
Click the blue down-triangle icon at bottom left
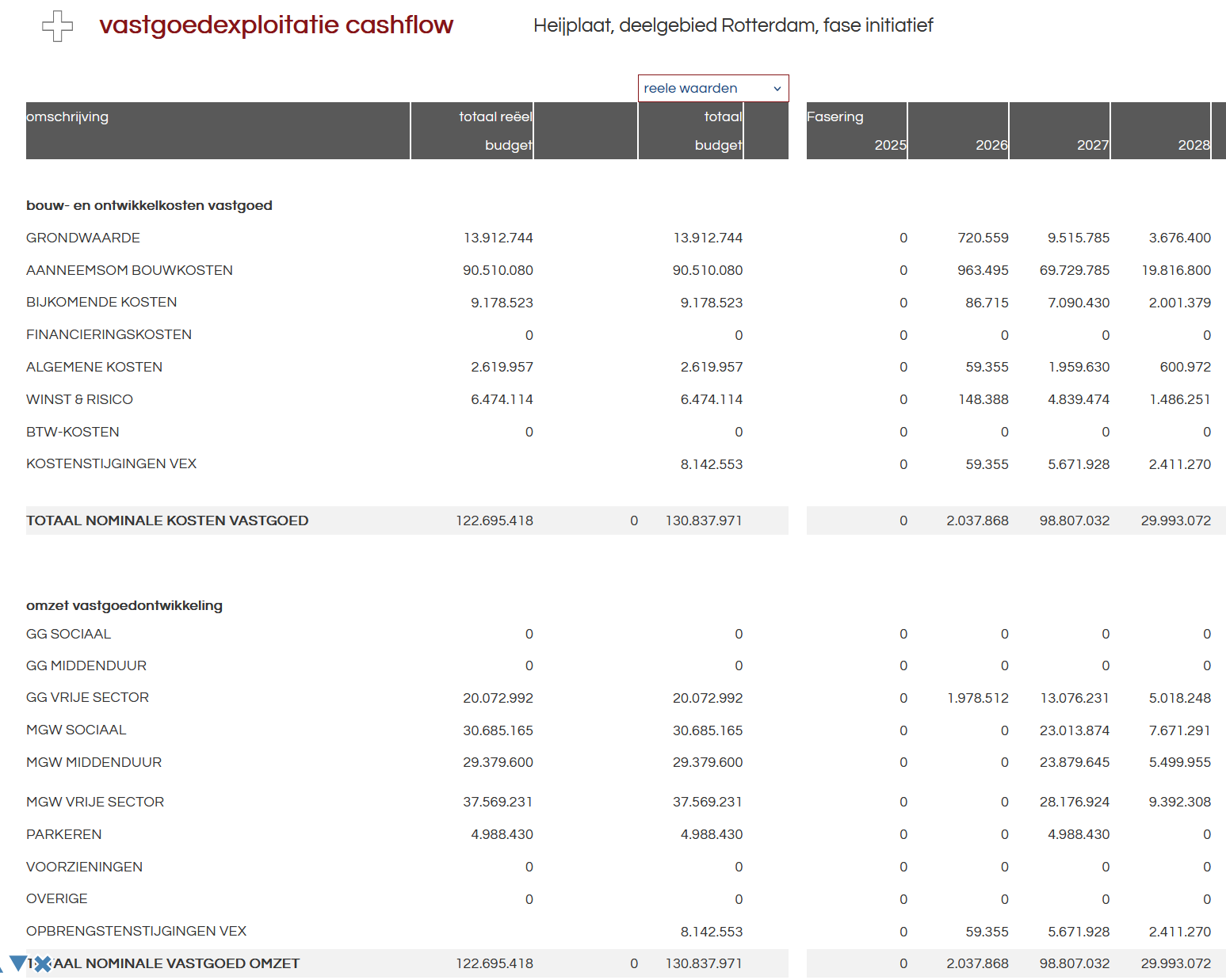(17, 963)
